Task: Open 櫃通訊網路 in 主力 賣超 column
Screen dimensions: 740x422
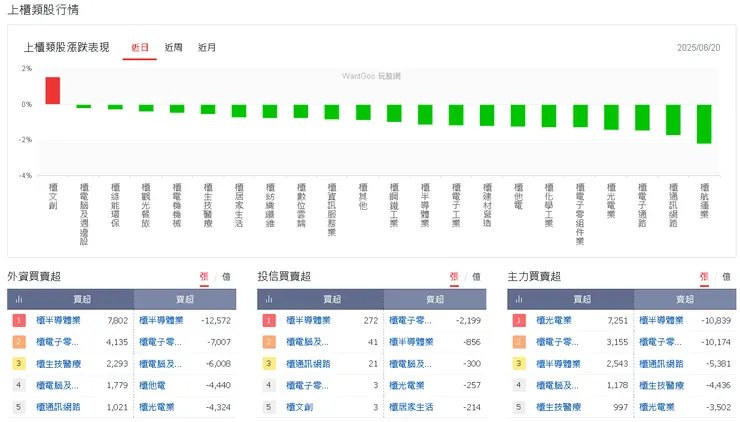Action: pyautogui.click(x=661, y=364)
